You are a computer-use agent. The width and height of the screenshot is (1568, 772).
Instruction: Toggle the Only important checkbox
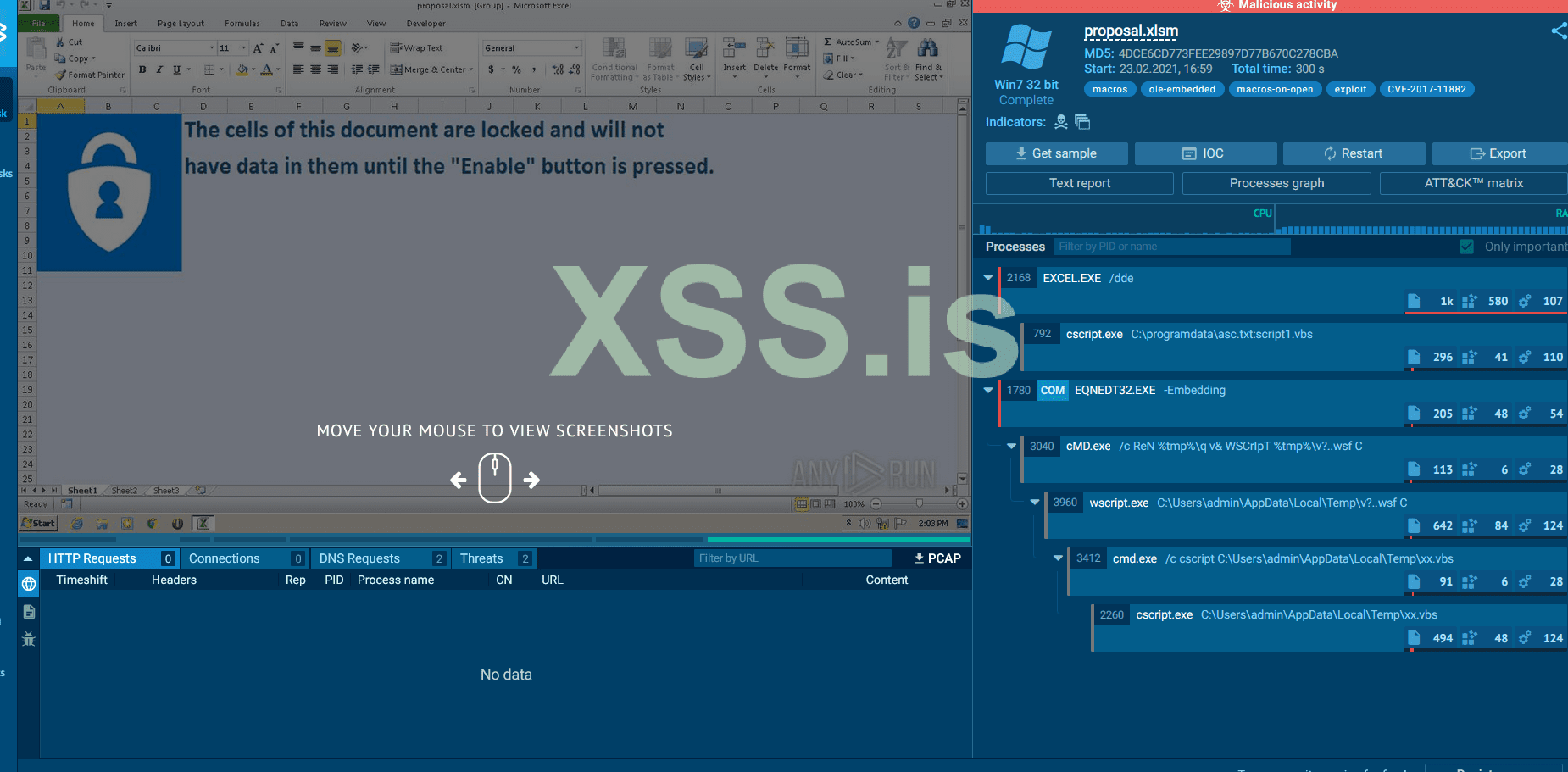(x=1467, y=247)
